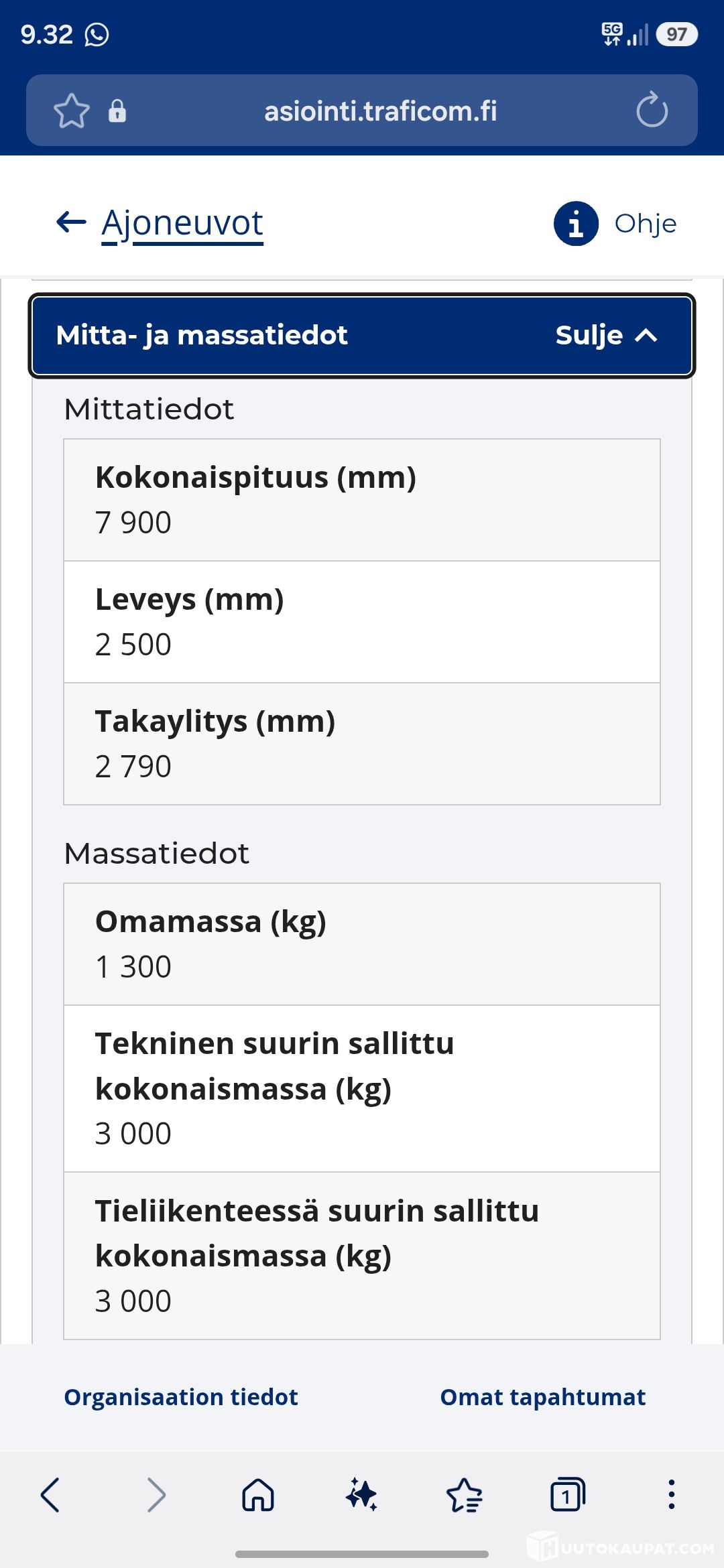The height and width of the screenshot is (1568, 724).
Task: Tap the asiointi.traficom.fi address field
Action: pos(381,111)
